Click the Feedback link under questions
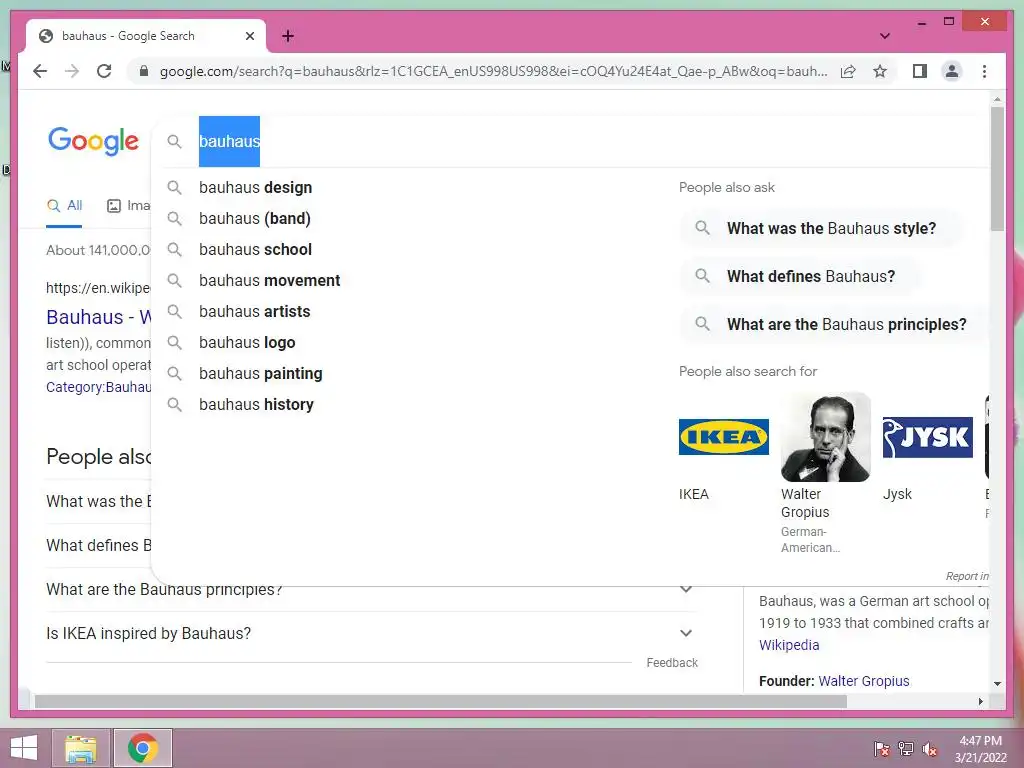 (672, 663)
